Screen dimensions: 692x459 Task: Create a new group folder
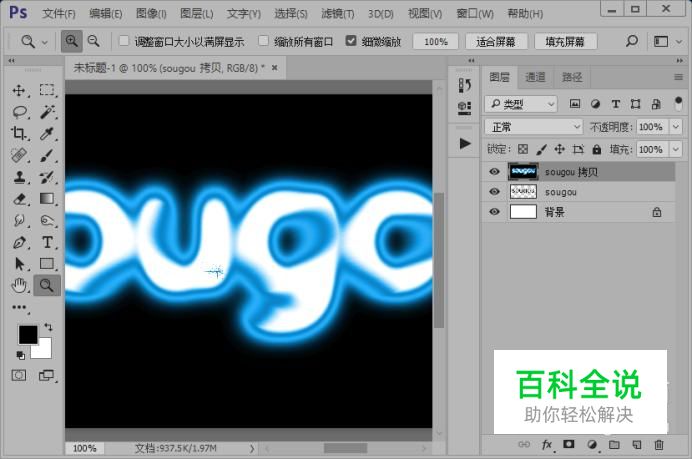(x=614, y=444)
